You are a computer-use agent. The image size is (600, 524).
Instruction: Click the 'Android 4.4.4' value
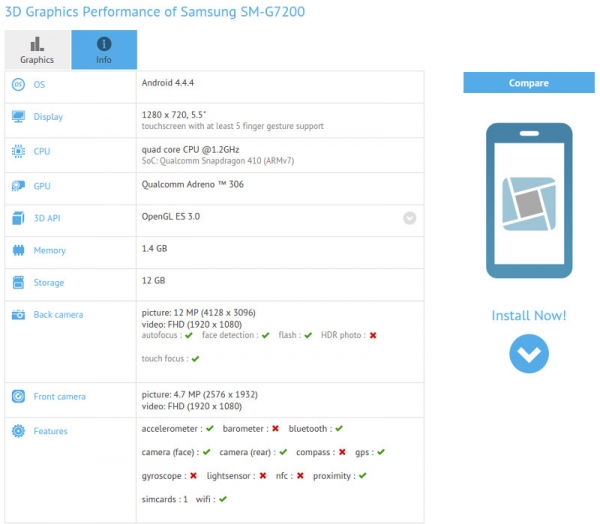(x=168, y=83)
